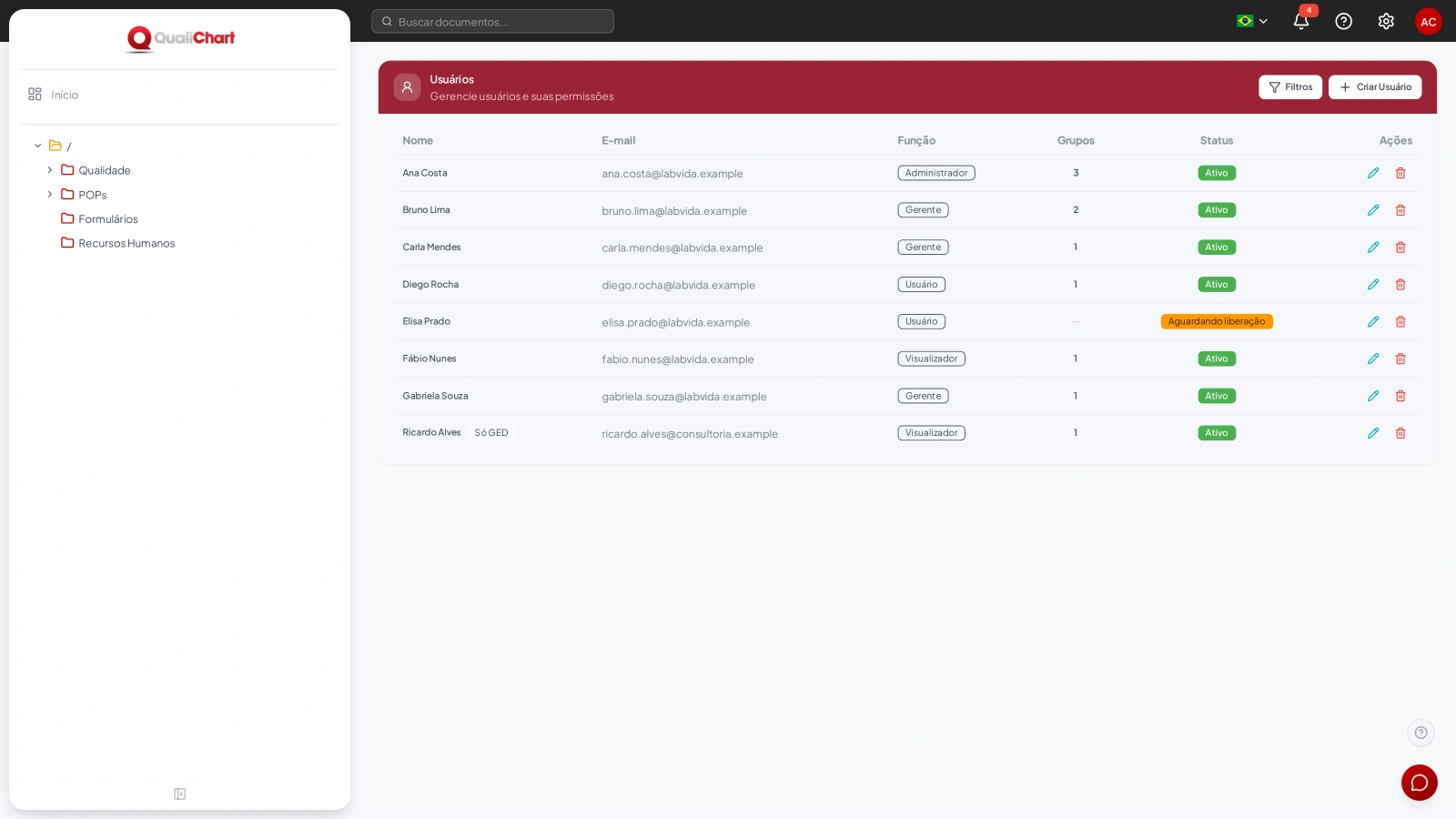This screenshot has height=819, width=1456.
Task: Click the floating help circle above chat
Action: [1421, 733]
